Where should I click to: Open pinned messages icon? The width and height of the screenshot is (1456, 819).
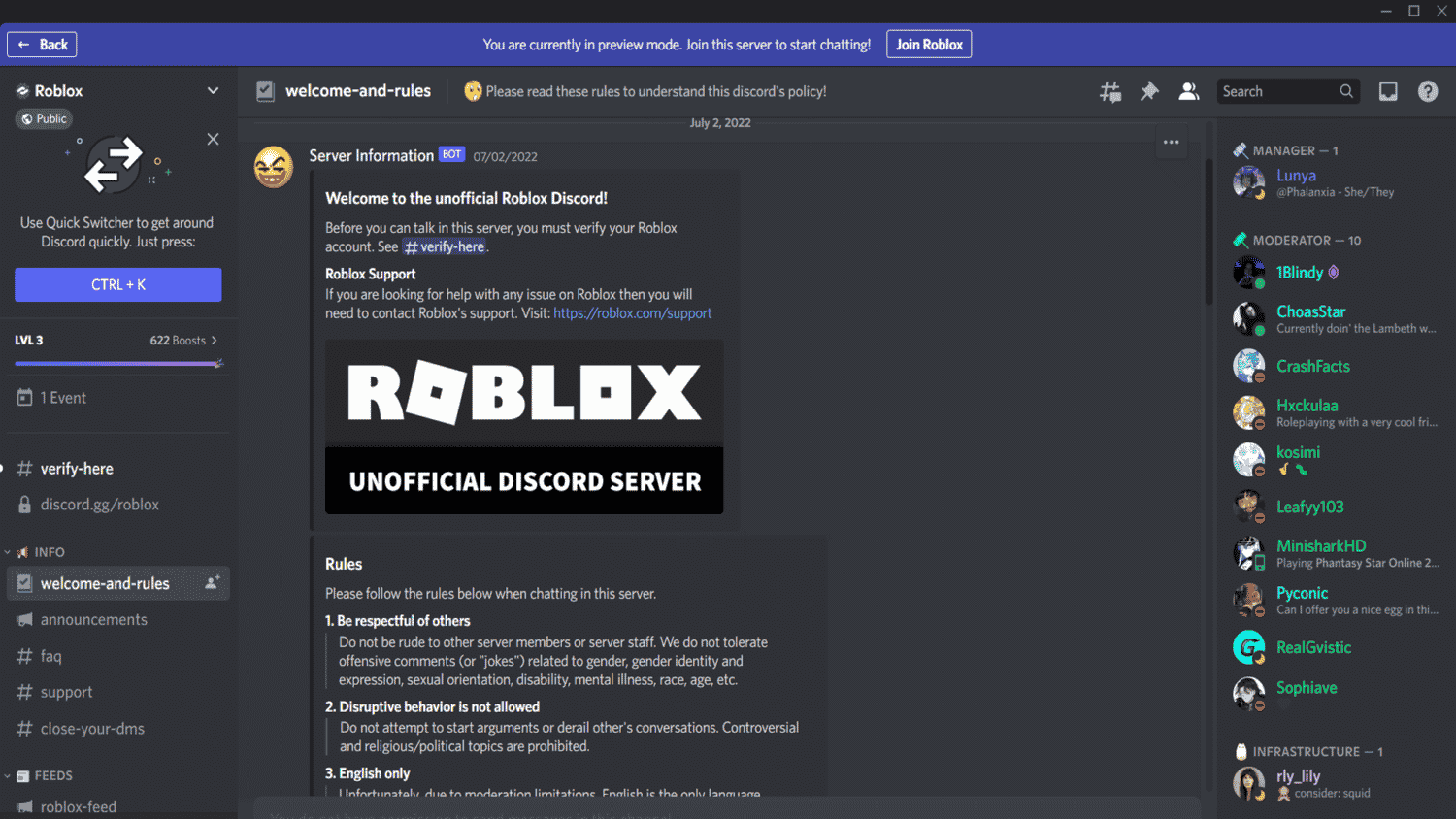(1149, 91)
